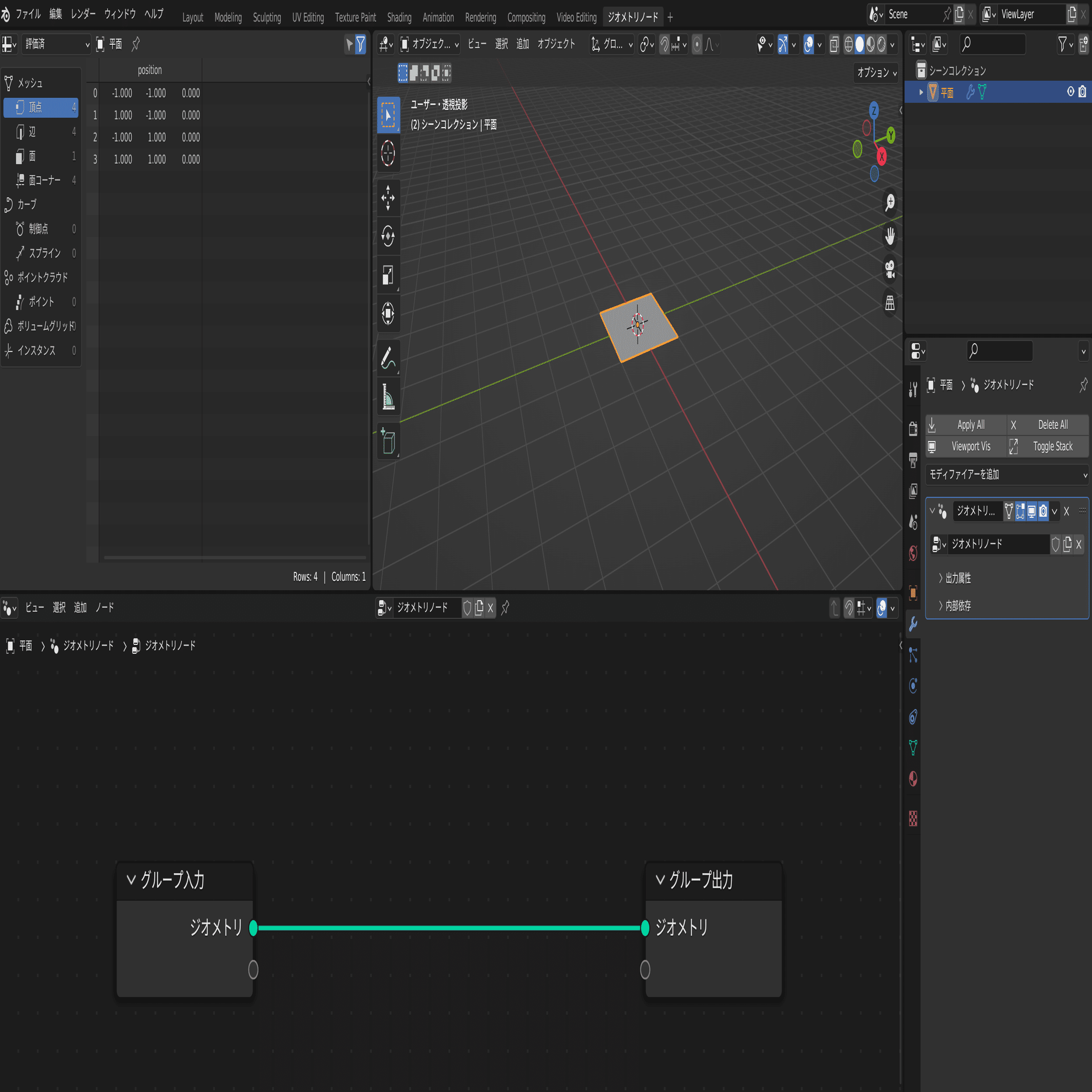
Task: Click the red X axis gizmo sphere
Action: [x=881, y=156]
